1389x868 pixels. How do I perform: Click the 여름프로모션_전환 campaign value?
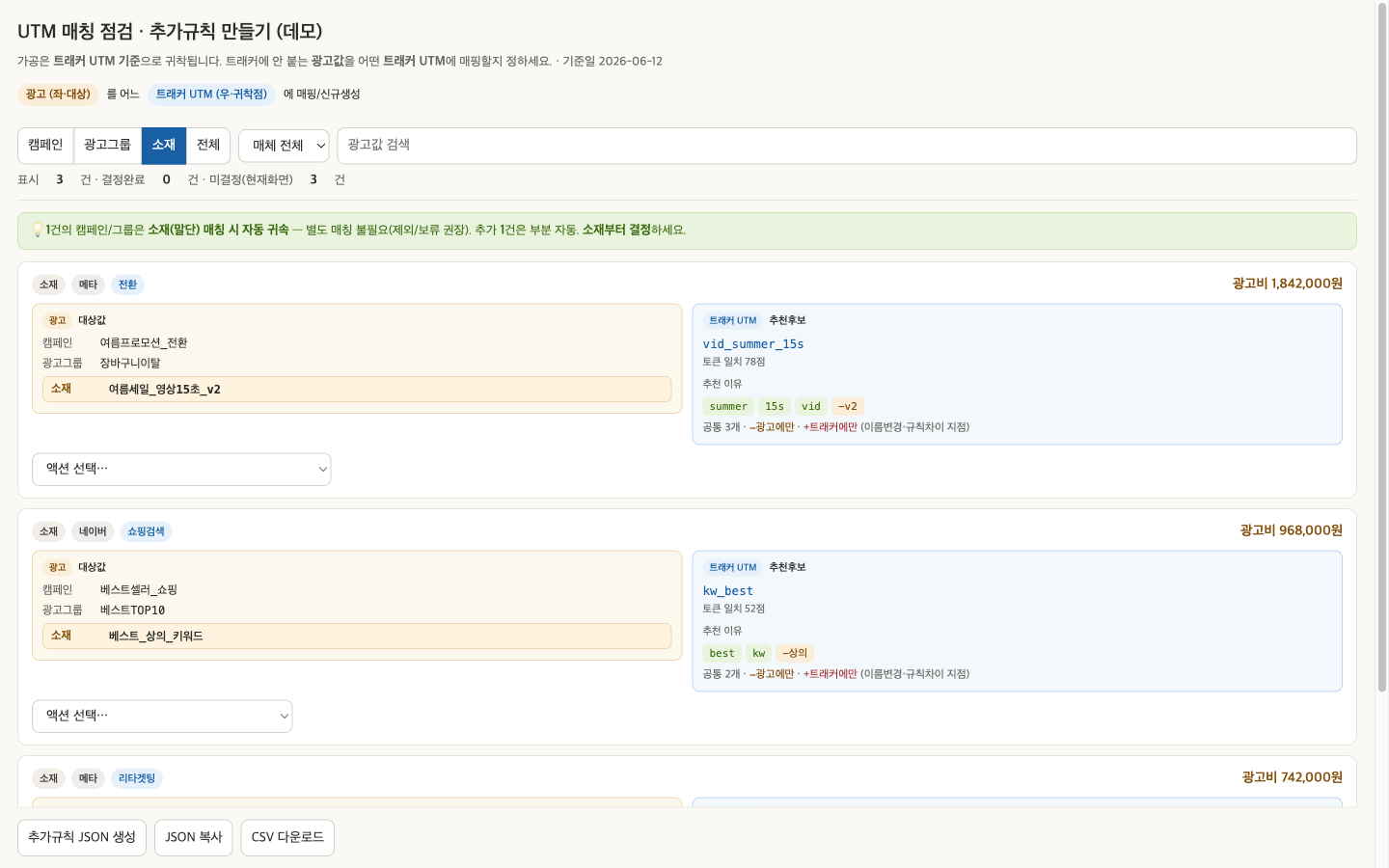[144, 343]
